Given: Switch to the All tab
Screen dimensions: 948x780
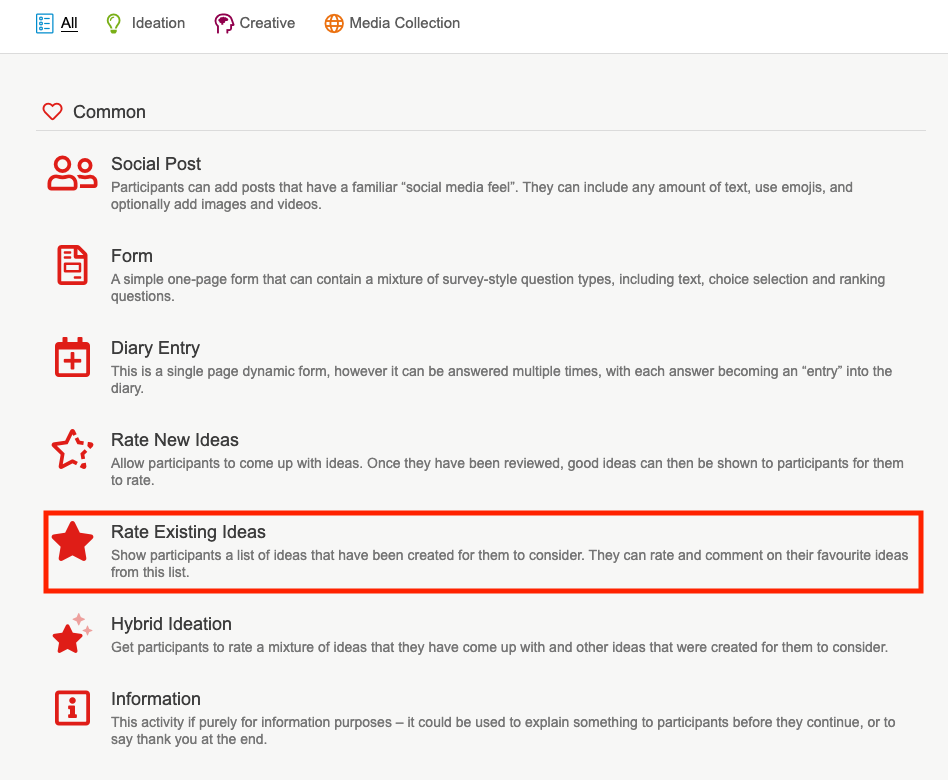Looking at the screenshot, I should [x=69, y=23].
